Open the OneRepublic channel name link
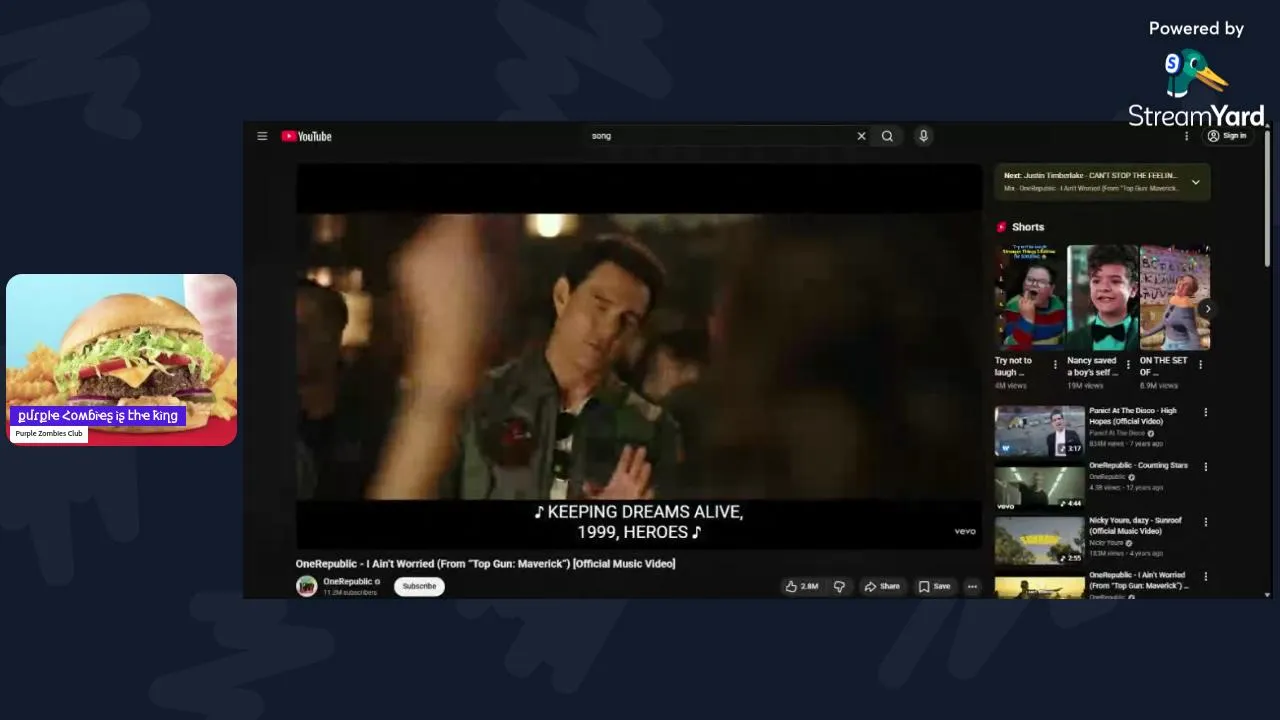Image resolution: width=1280 pixels, height=720 pixels. pyautogui.click(x=348, y=582)
